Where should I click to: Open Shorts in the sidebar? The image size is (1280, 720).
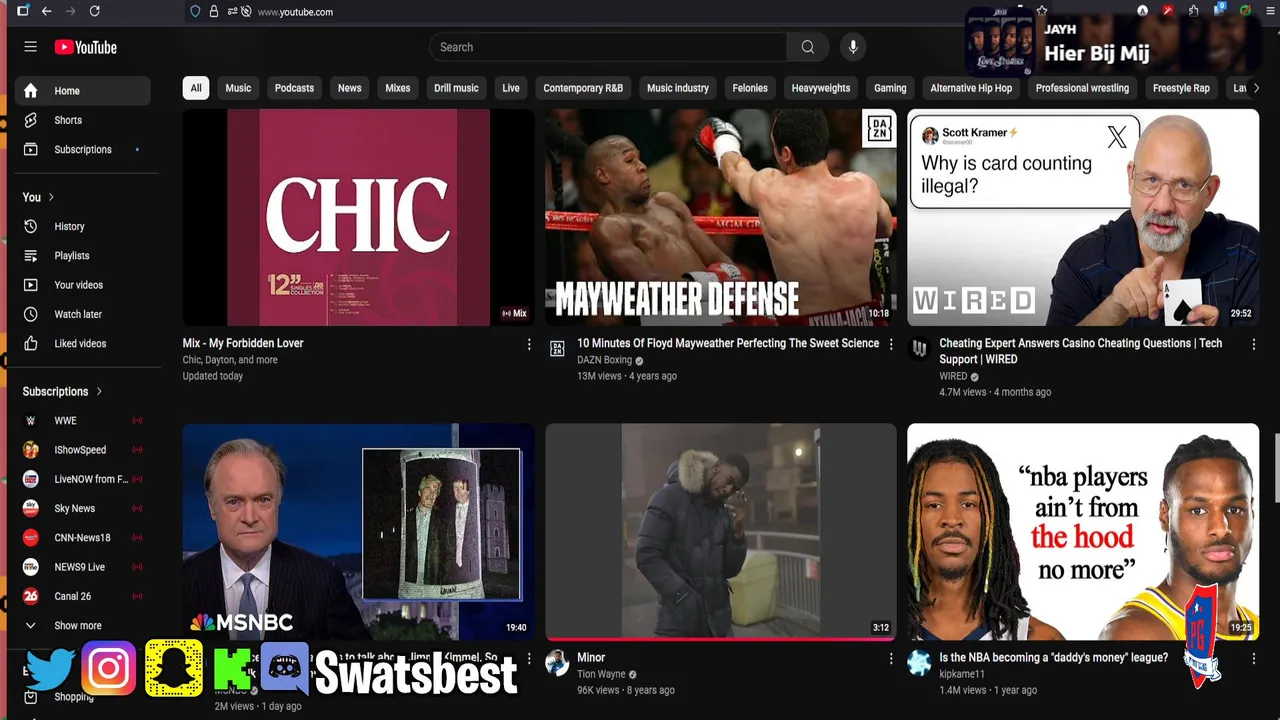click(x=82, y=120)
